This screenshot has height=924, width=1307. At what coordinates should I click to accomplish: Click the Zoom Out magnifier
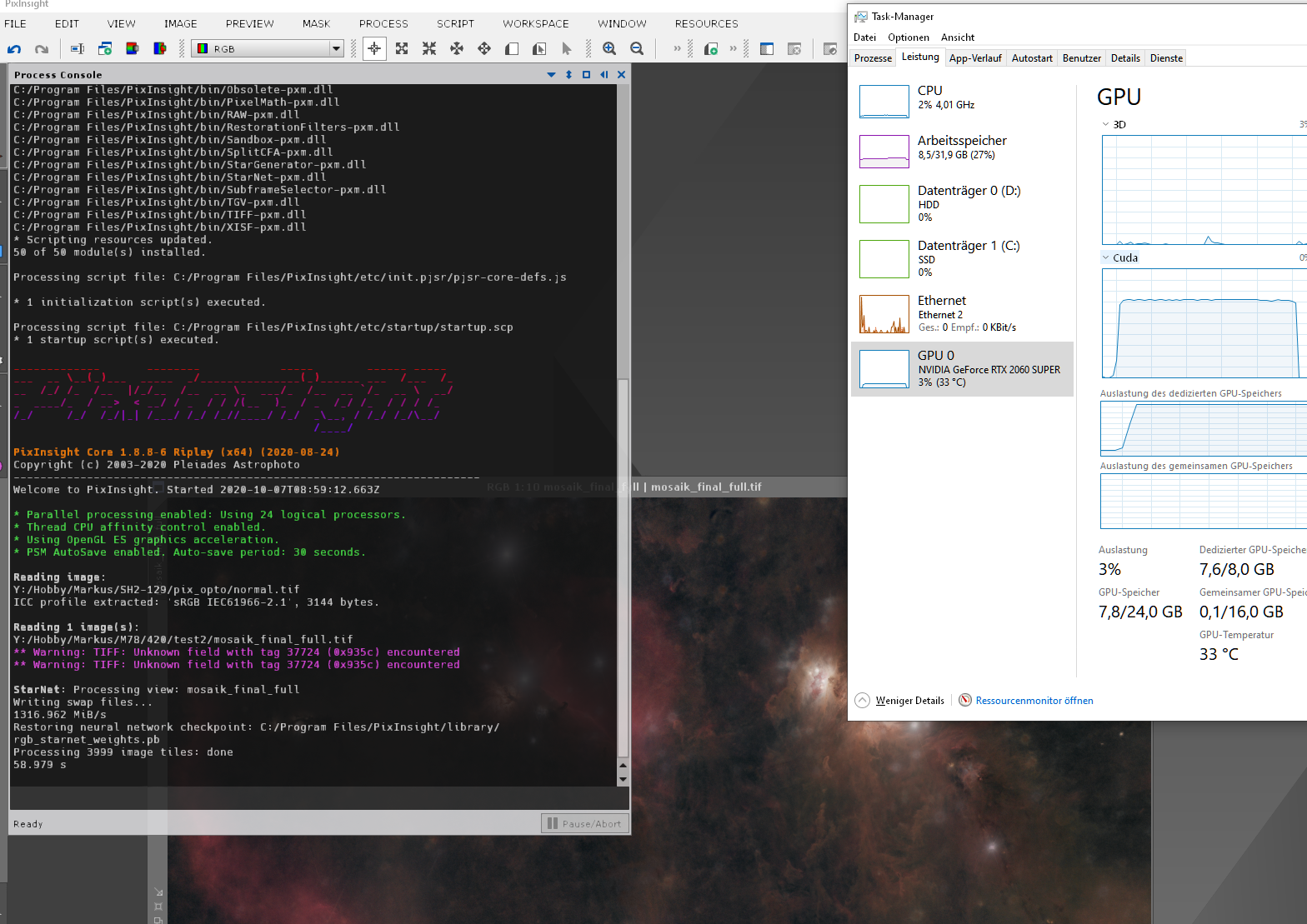[637, 49]
